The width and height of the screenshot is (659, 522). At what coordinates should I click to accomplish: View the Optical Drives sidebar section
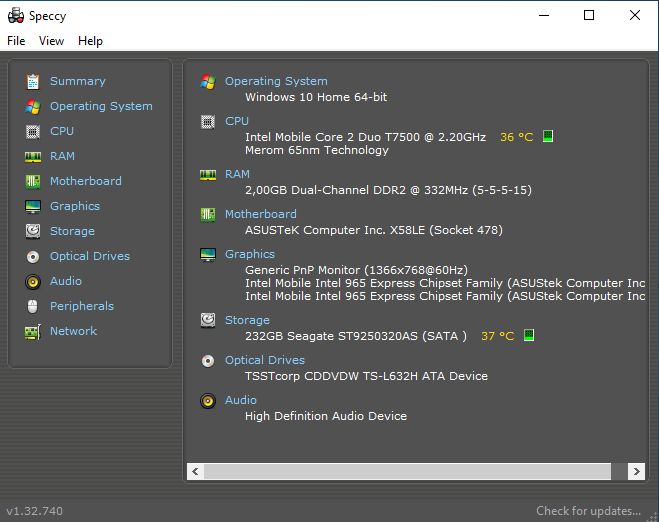[90, 256]
